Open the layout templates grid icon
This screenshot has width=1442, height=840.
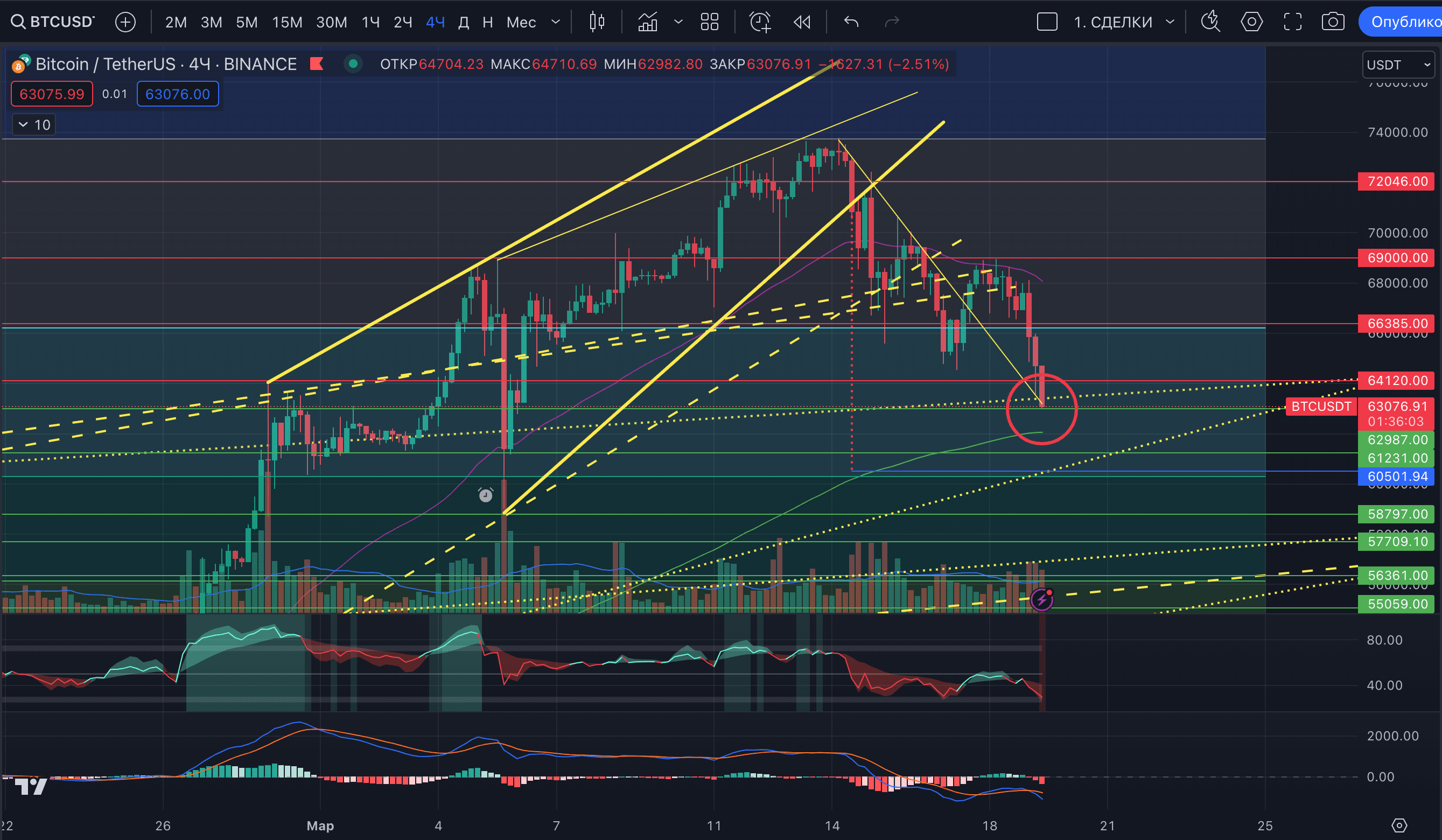(710, 22)
